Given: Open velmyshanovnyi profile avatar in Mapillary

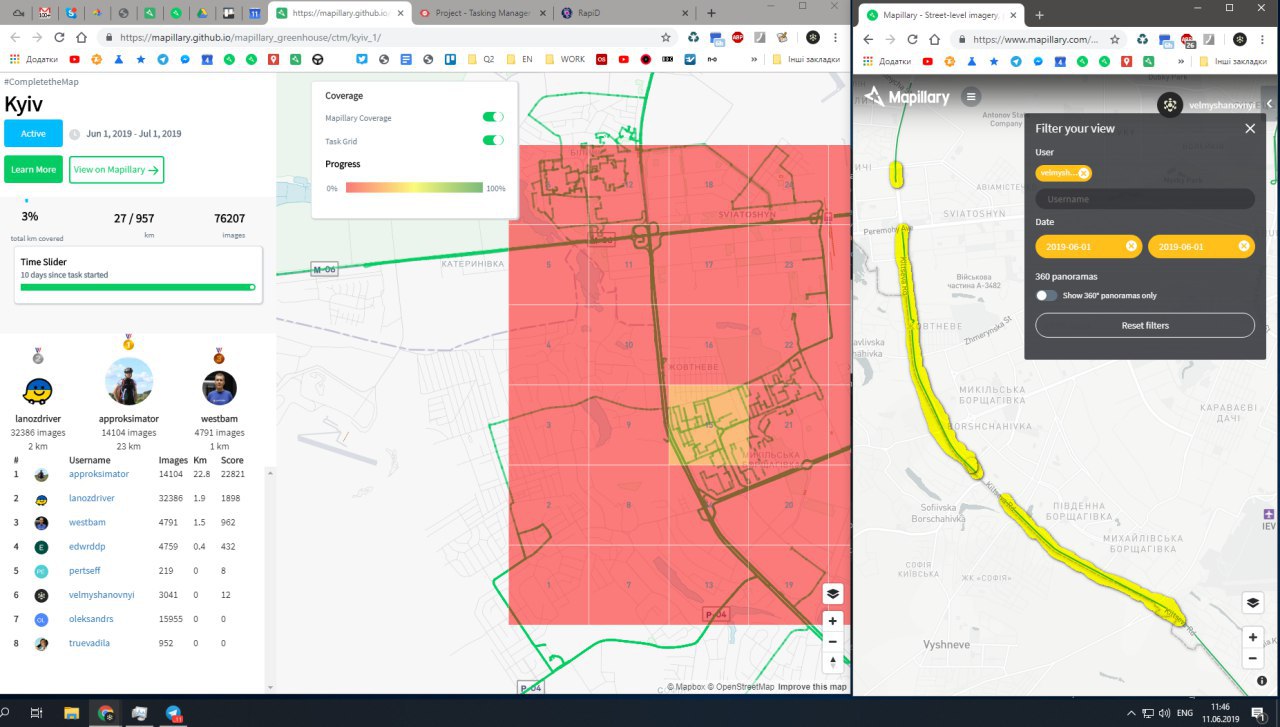Looking at the screenshot, I should [1171, 105].
